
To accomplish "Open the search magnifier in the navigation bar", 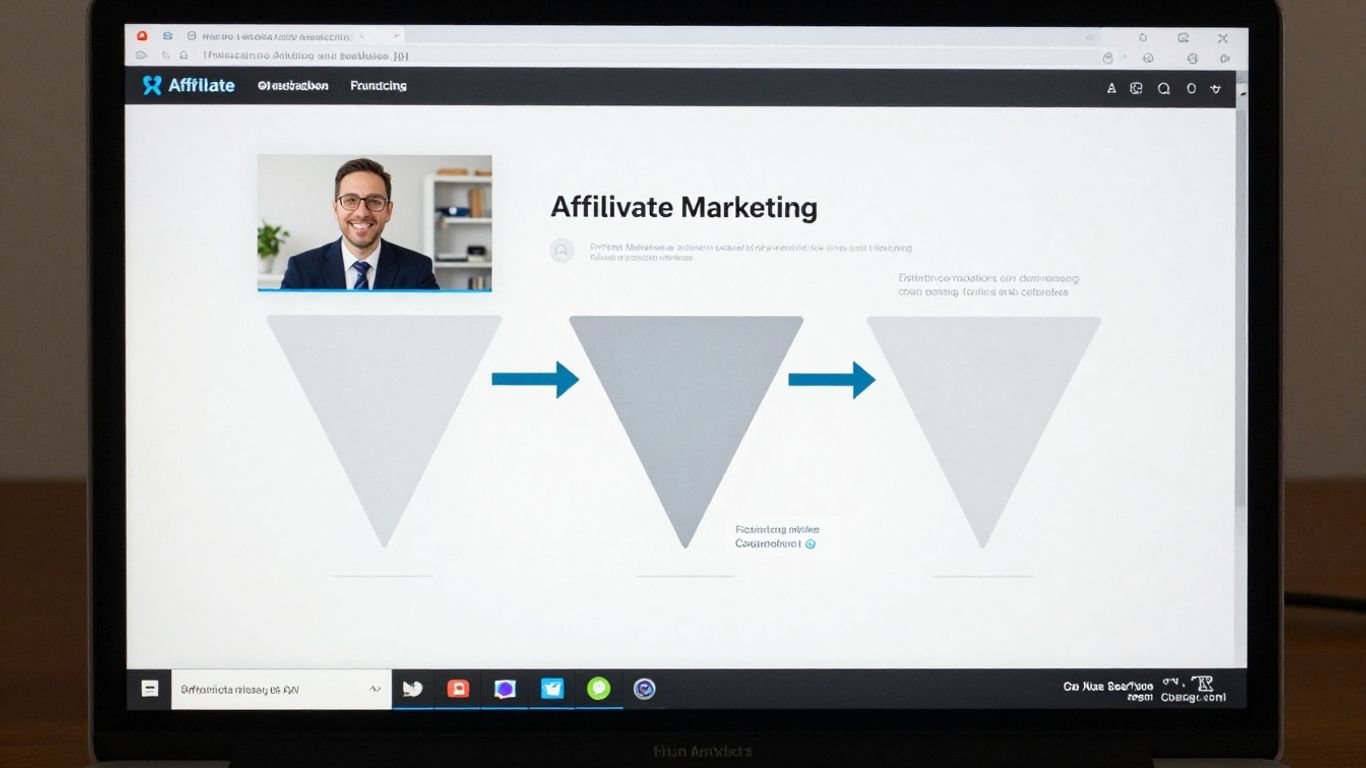I will (1163, 88).
